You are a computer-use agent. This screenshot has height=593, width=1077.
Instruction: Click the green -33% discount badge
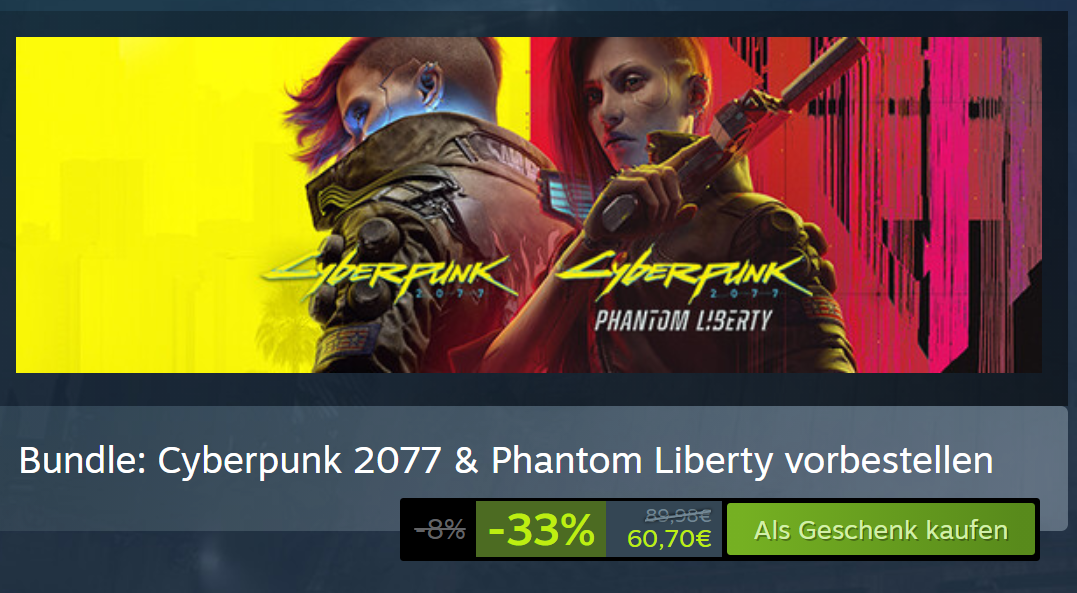coord(541,529)
